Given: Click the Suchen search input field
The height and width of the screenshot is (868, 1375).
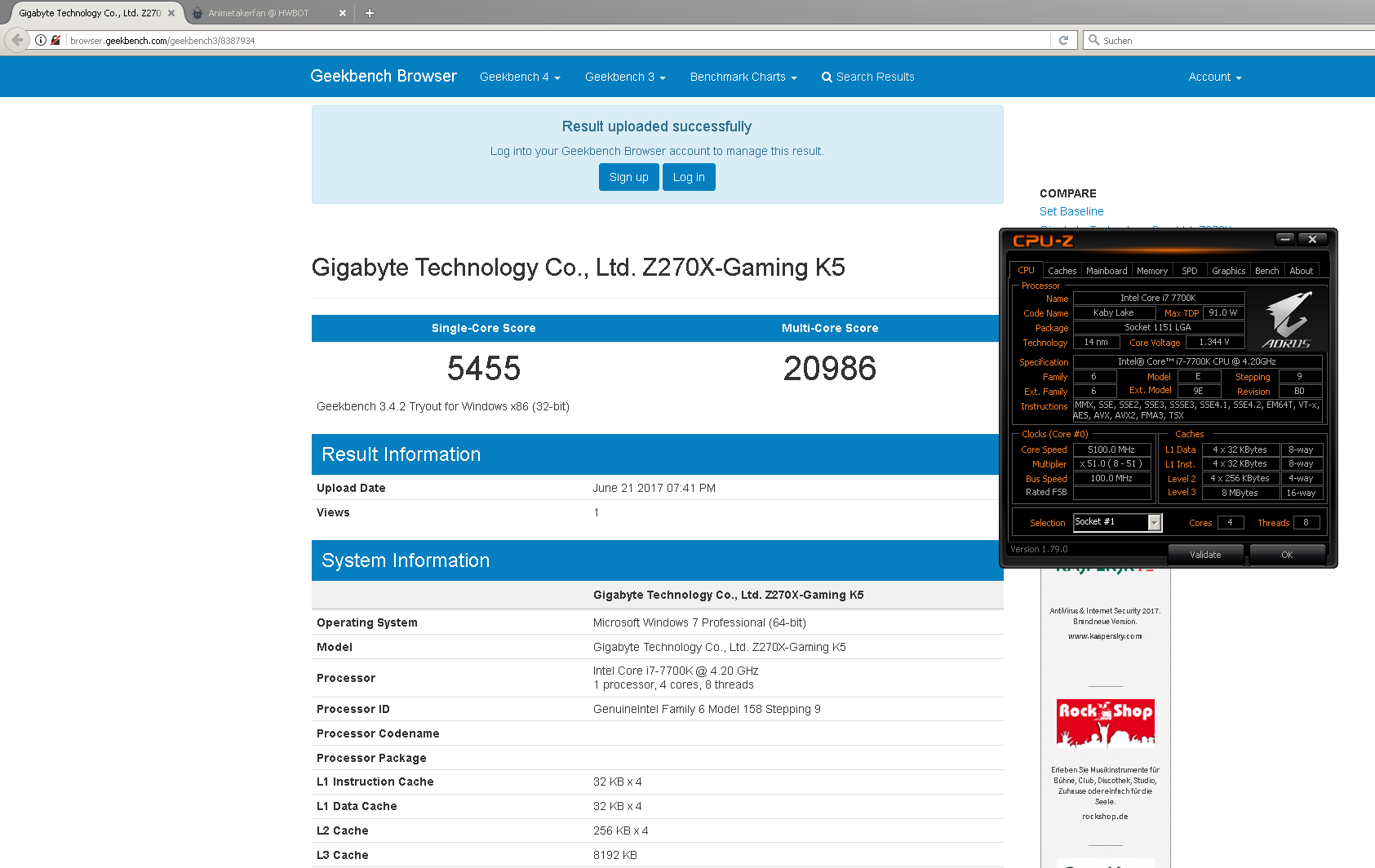Looking at the screenshot, I should click(x=1236, y=40).
